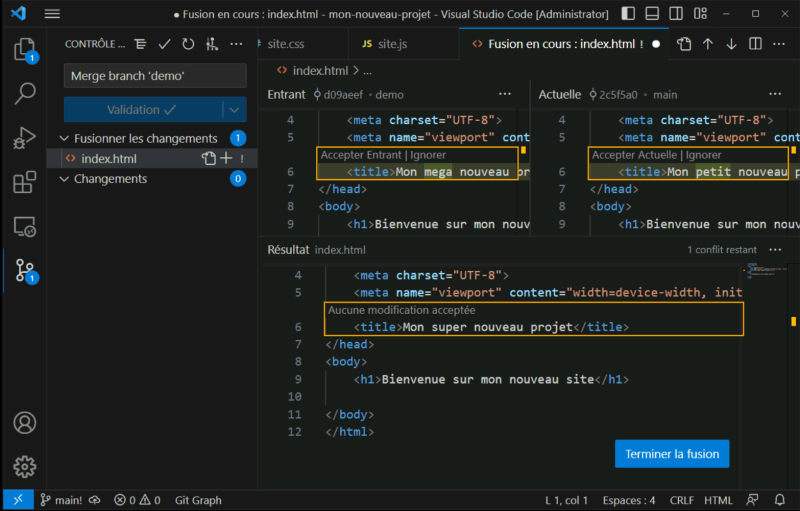Split the editor to the right
The image size is (800, 511).
pyautogui.click(x=756, y=44)
